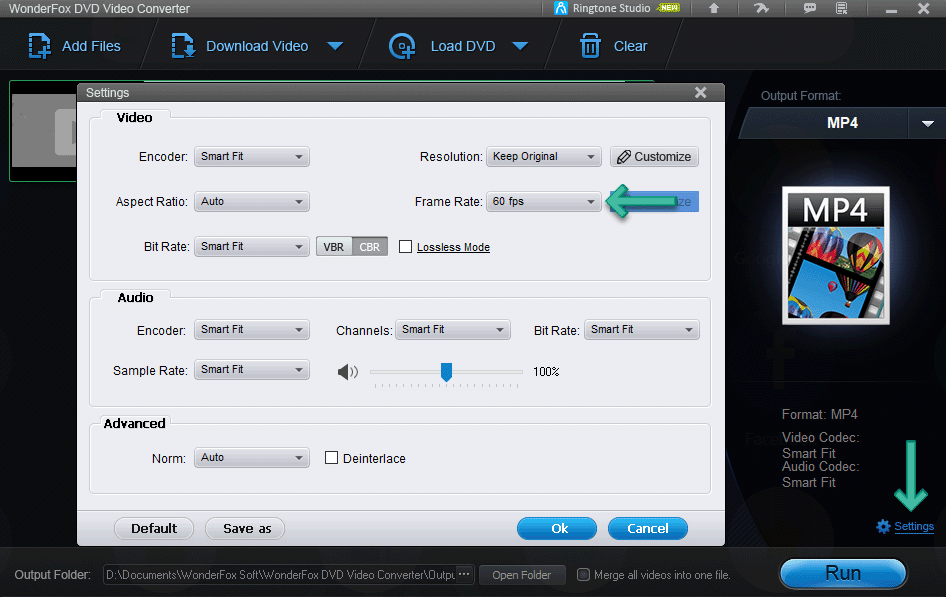Click the Load DVD icon
This screenshot has width=946, height=597.
coord(402,45)
